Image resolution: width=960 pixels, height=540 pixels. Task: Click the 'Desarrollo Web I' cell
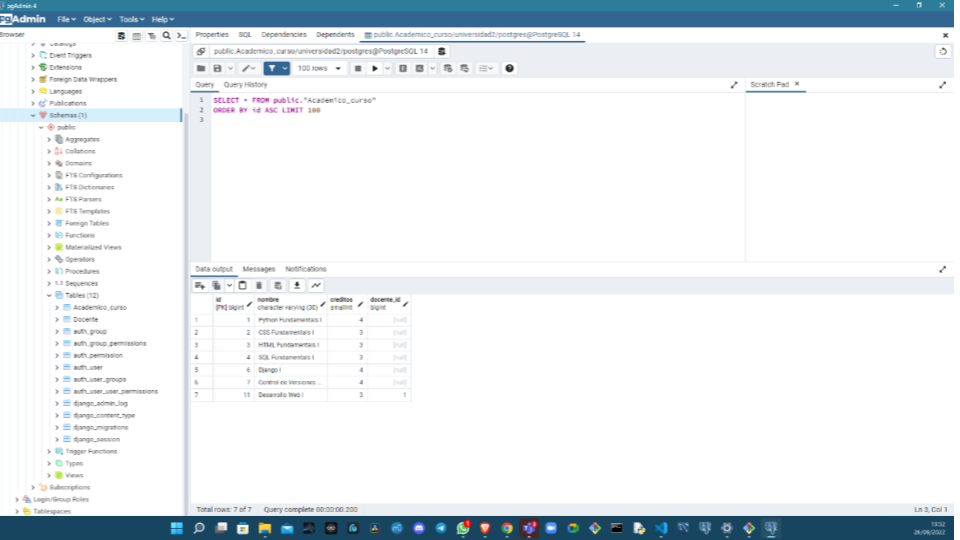click(x=290, y=395)
